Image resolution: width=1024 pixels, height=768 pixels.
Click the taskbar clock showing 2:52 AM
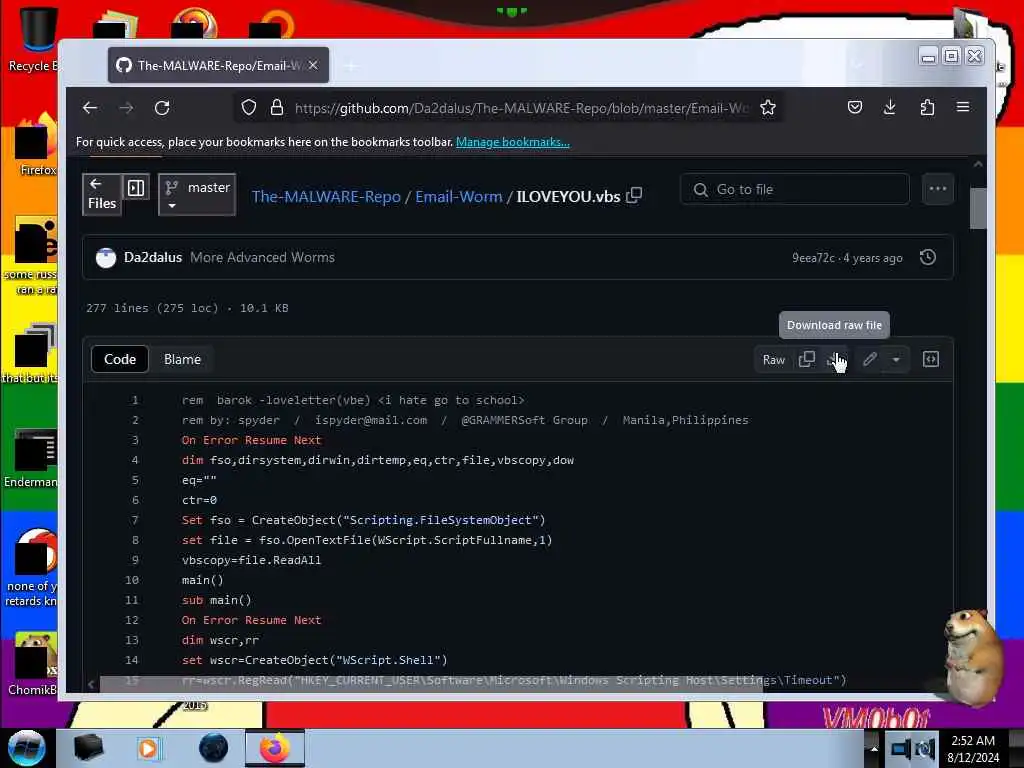point(973,749)
